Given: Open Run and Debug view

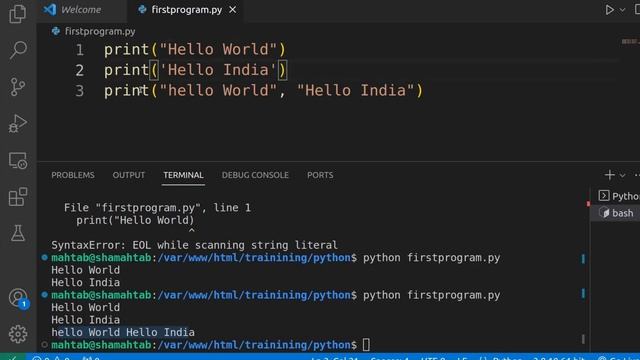Looking at the screenshot, I should 18,123.
